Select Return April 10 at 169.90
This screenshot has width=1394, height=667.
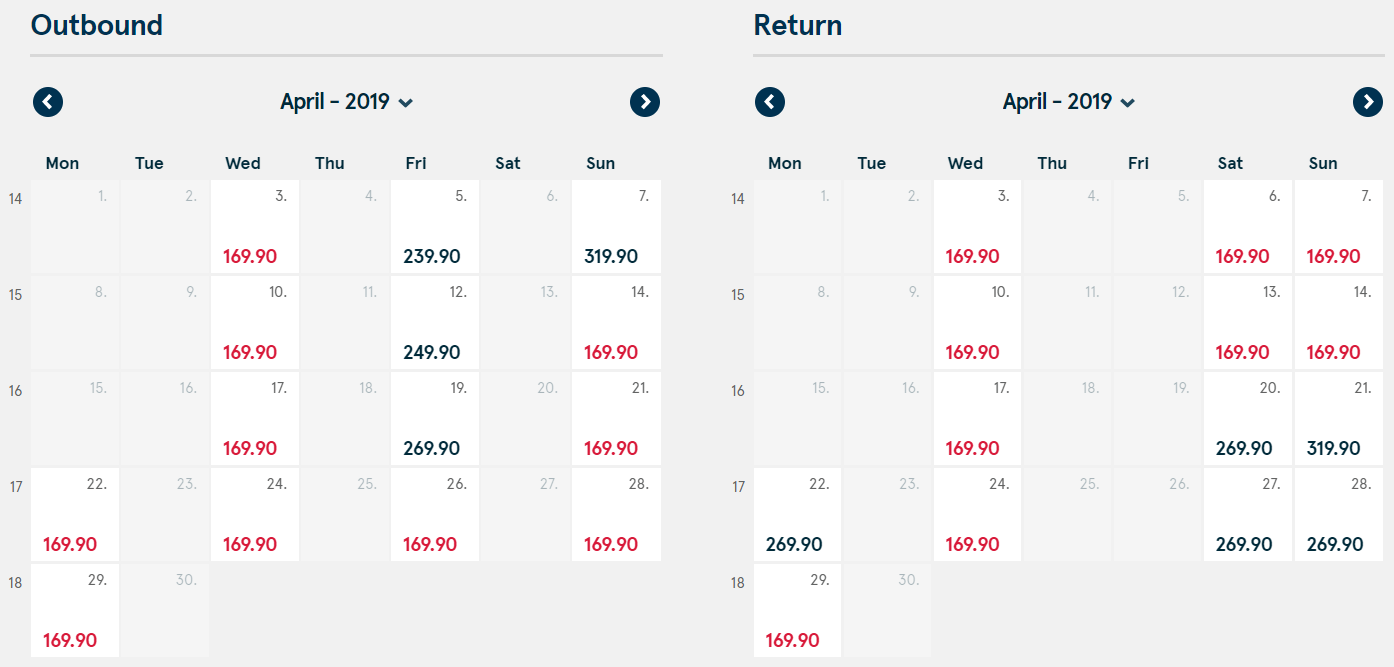(x=977, y=323)
